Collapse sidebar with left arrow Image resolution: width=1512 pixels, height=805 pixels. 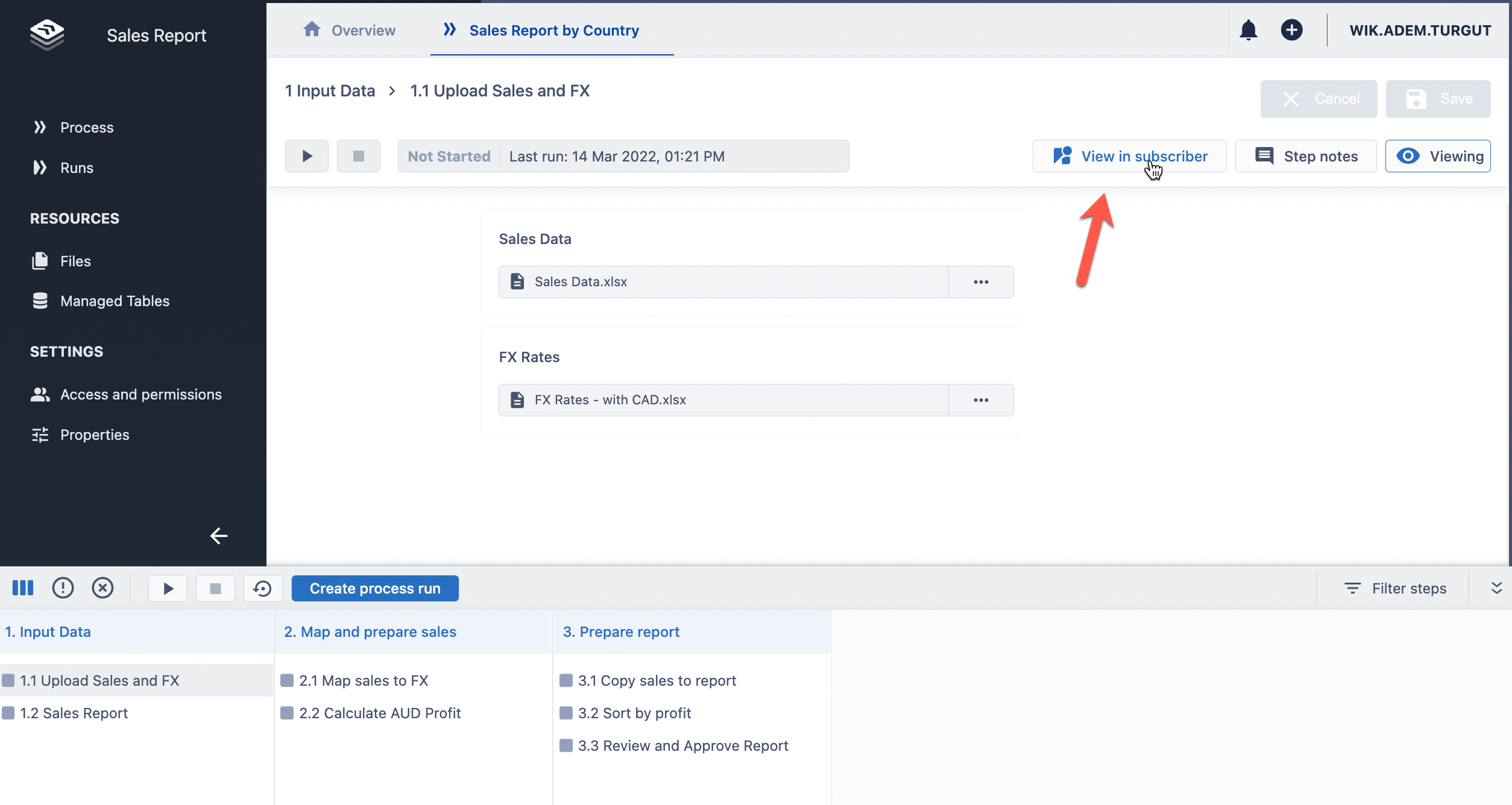click(218, 536)
